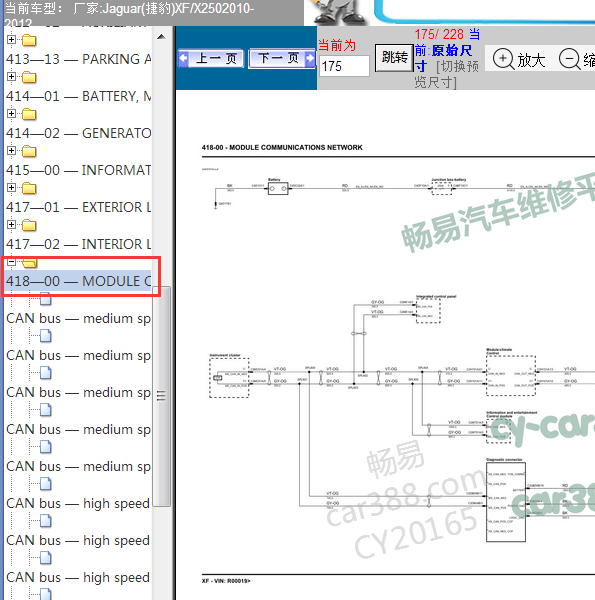
Task: Collapse the 418—00 MODULE folder node
Action: (11, 262)
